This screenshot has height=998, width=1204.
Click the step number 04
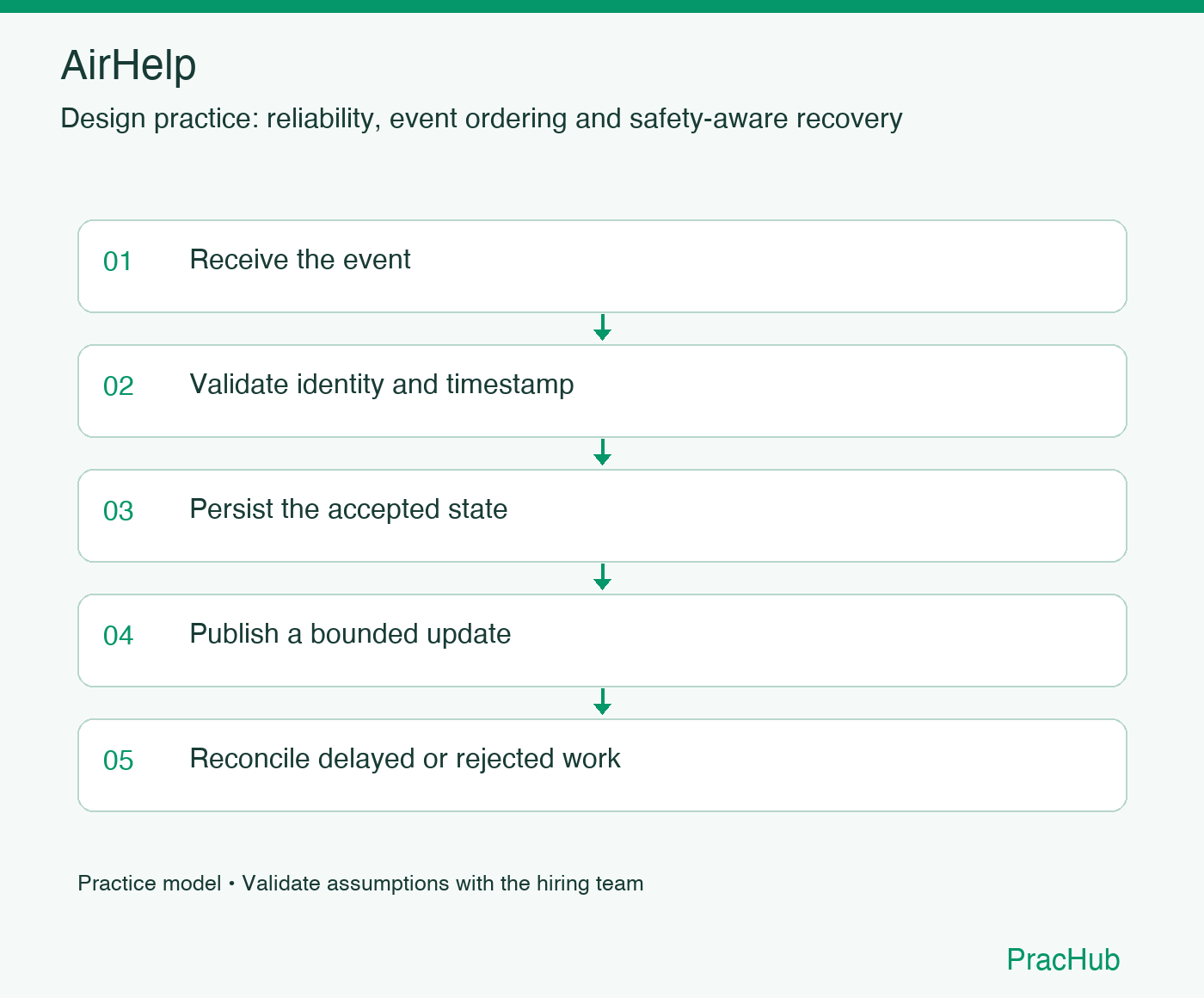click(118, 636)
